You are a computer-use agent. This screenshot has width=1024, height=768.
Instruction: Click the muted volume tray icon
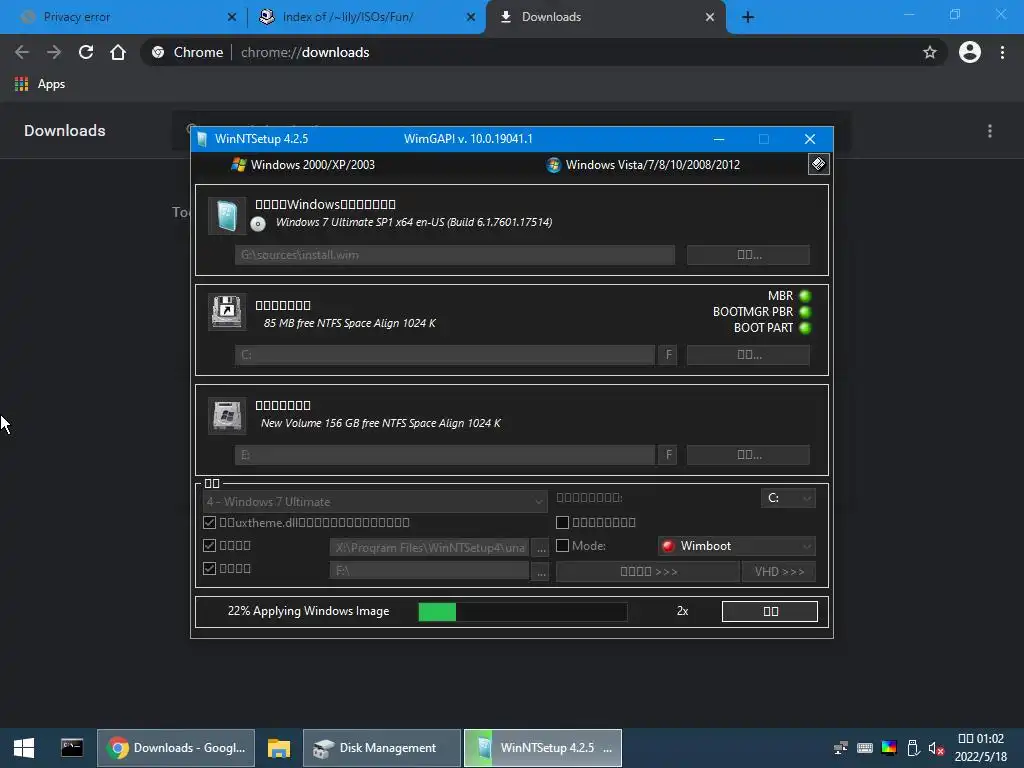[936, 748]
